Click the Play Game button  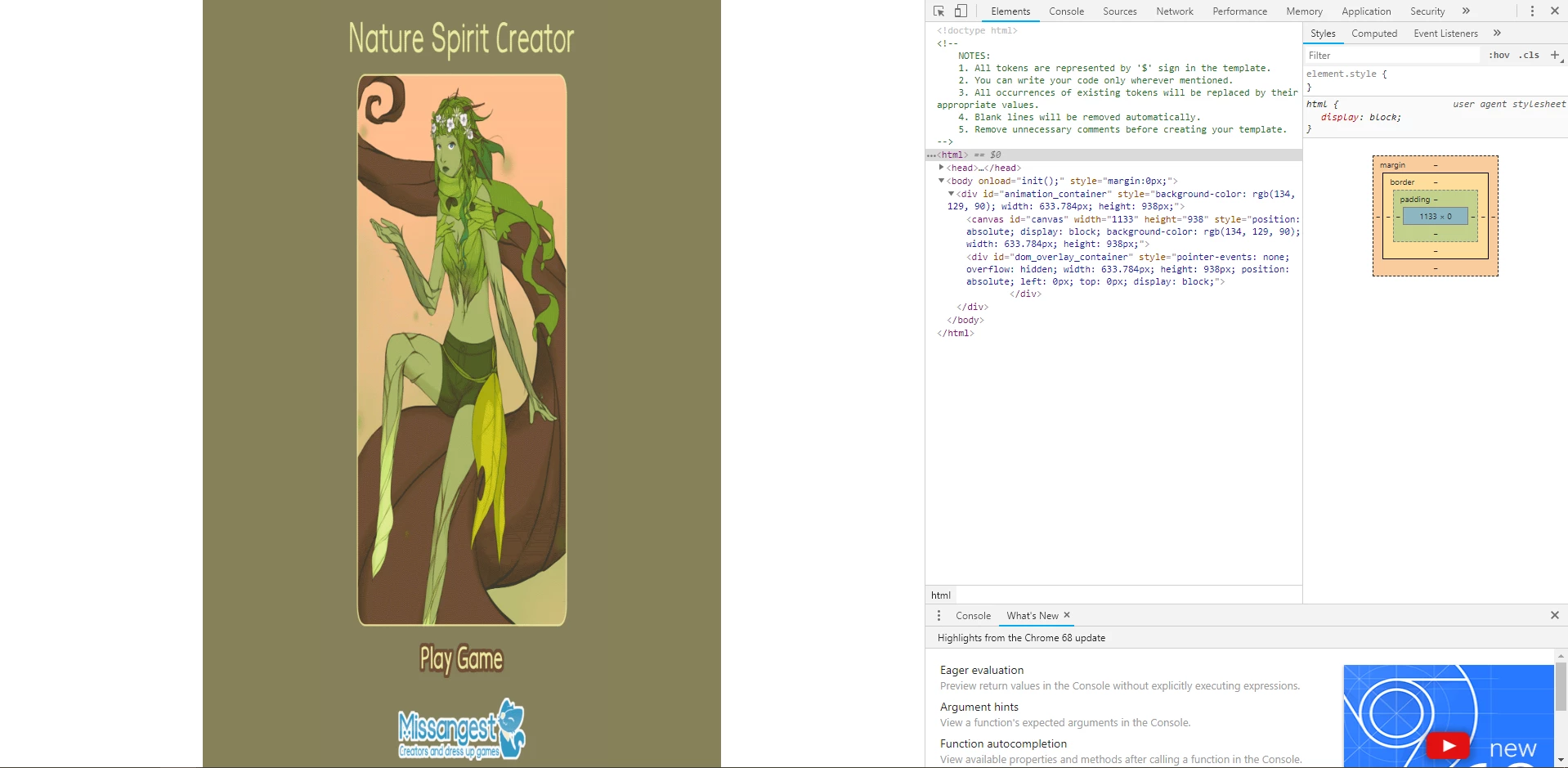pyautogui.click(x=461, y=659)
